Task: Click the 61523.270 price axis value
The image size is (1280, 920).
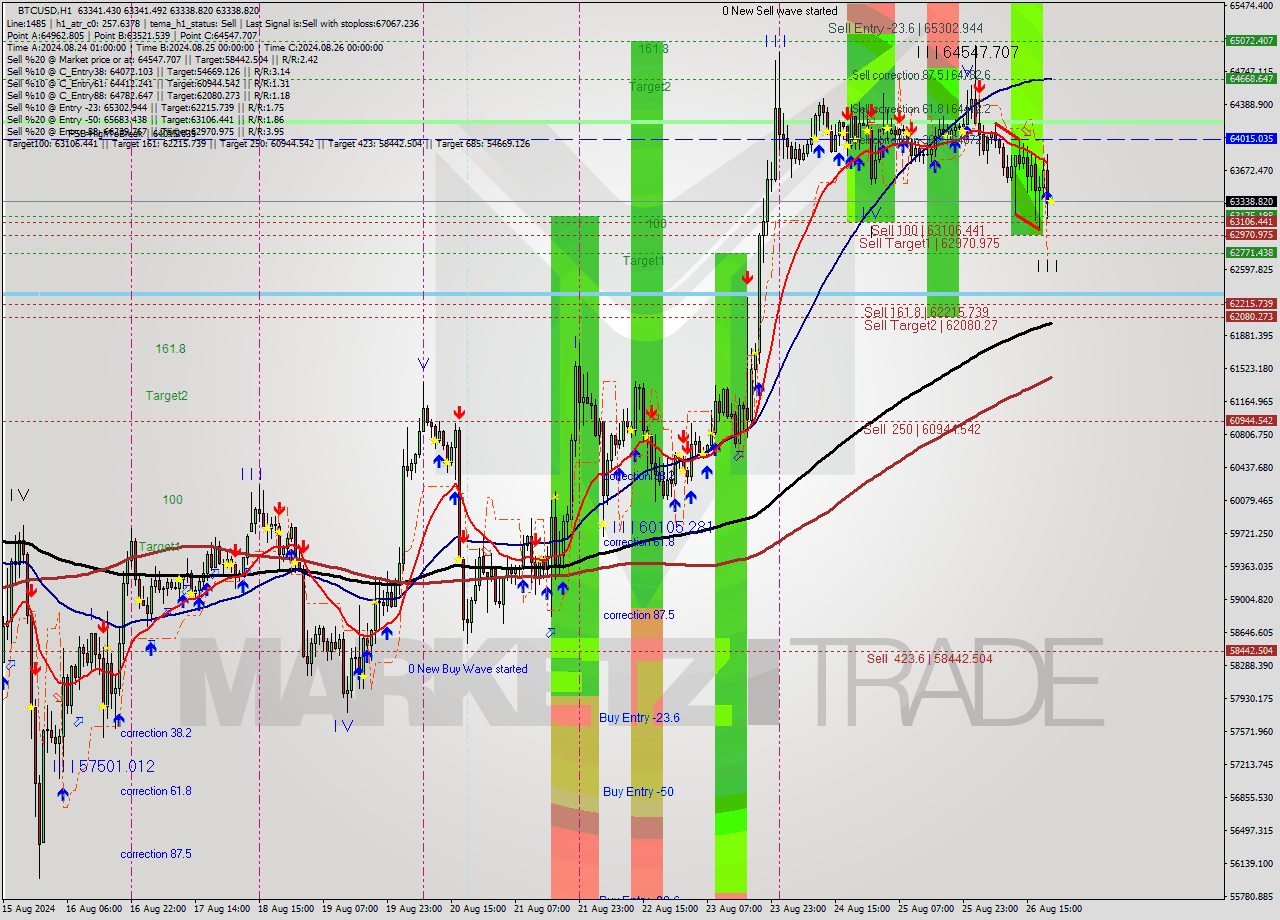Action: [x=1251, y=369]
